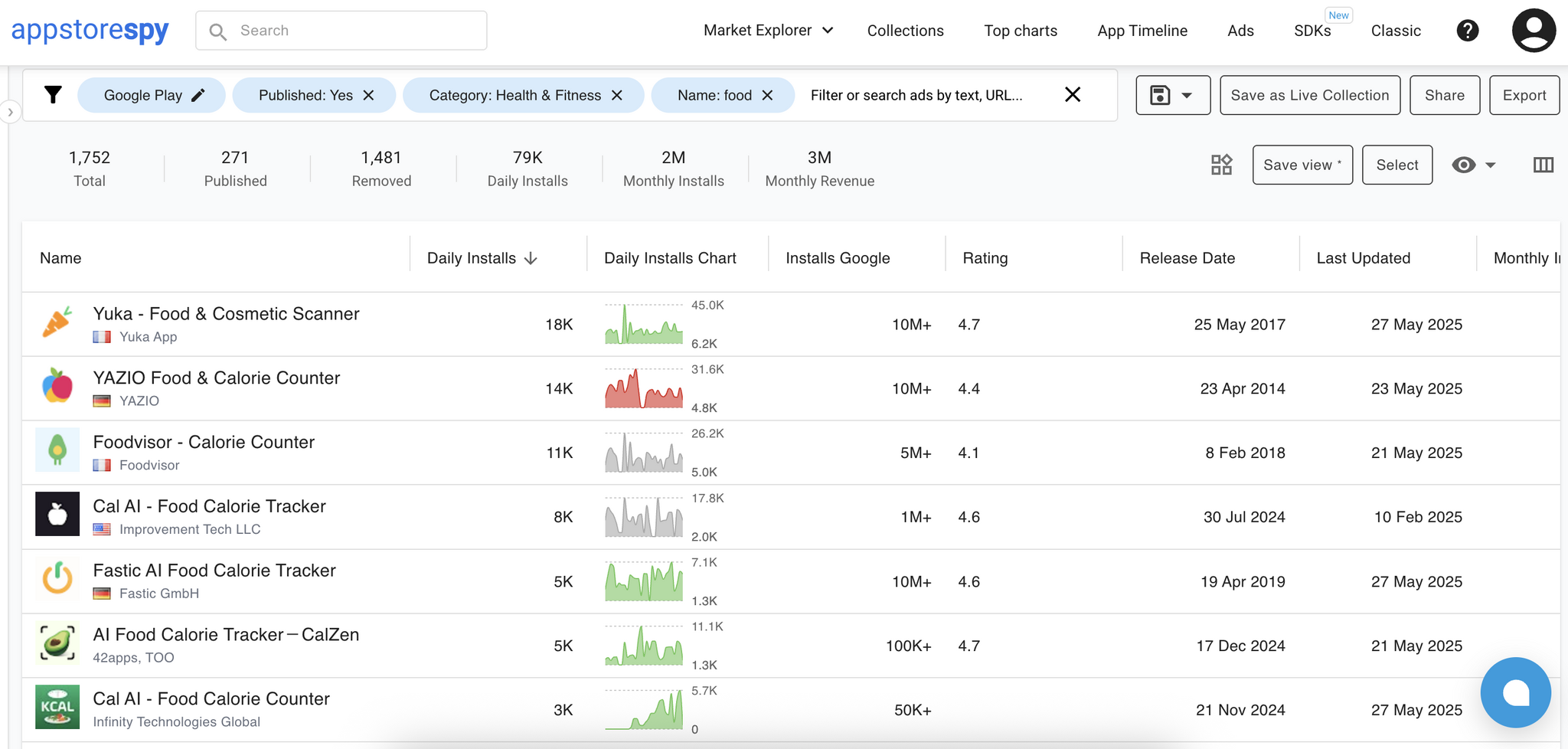
Task: Remove the Category: Health & Fitness filter
Action: (617, 95)
